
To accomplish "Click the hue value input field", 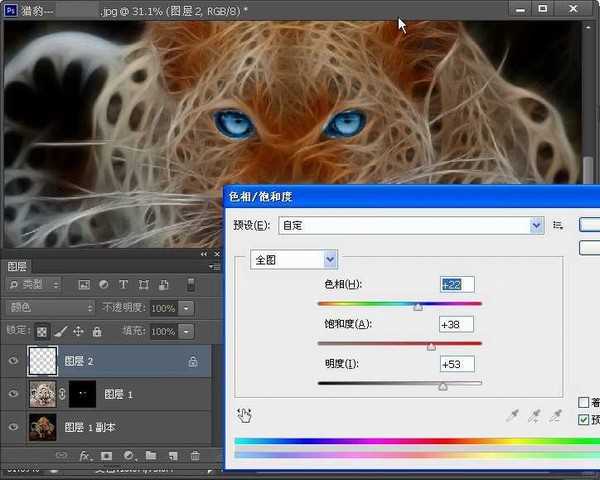I will pyautogui.click(x=456, y=285).
